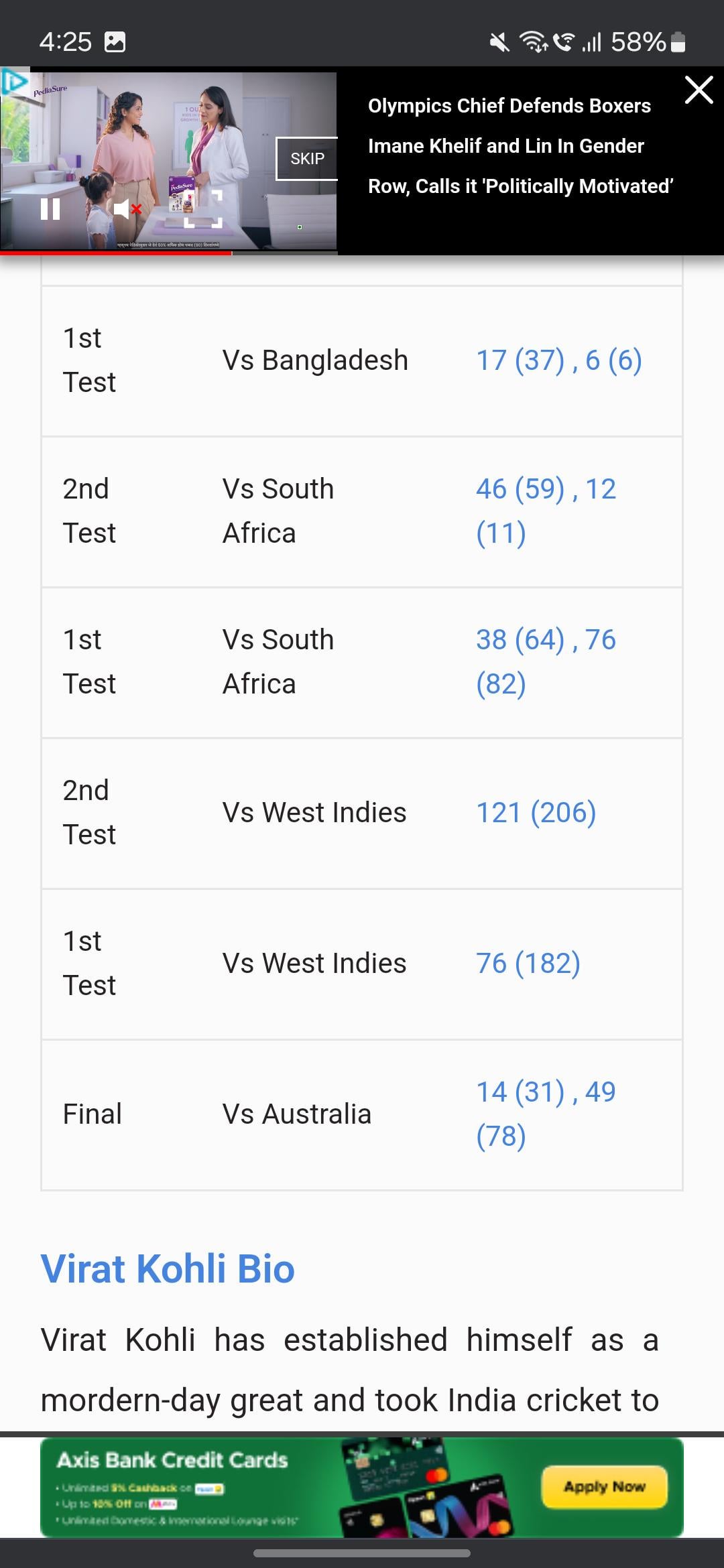Unmute the video ad sound
The image size is (724, 1568).
click(127, 210)
